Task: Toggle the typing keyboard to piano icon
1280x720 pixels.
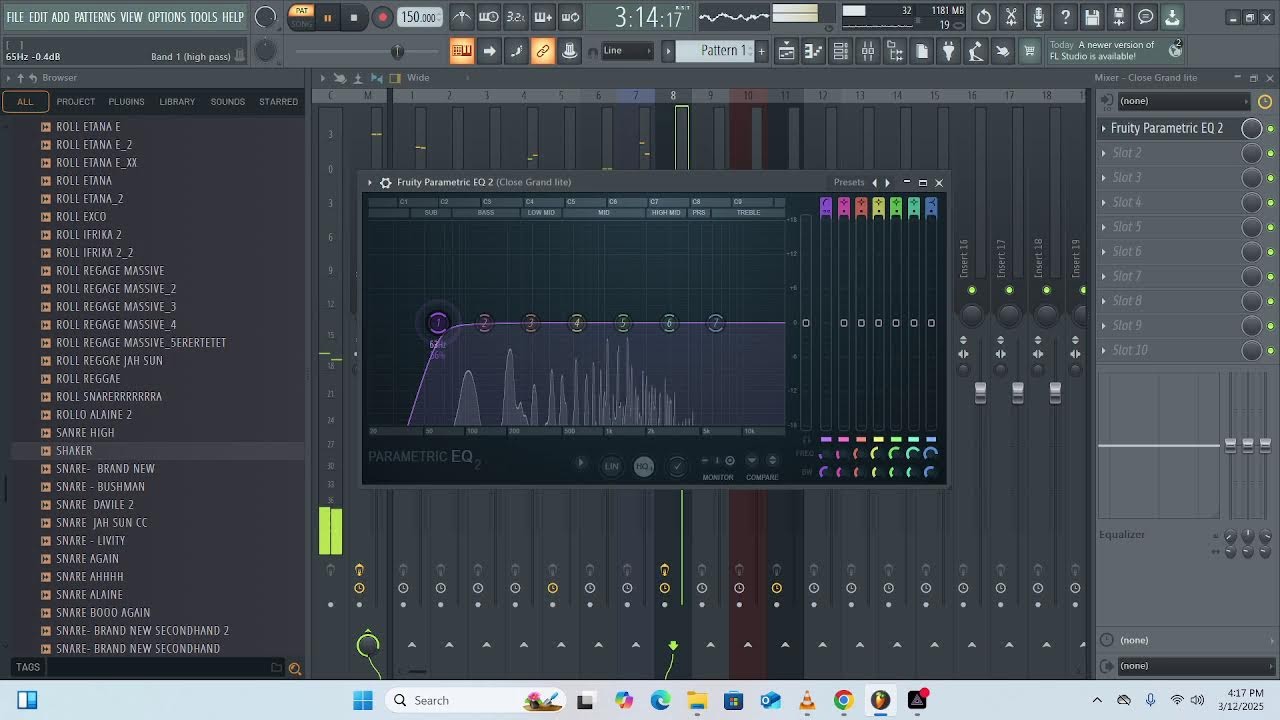Action: [x=462, y=51]
